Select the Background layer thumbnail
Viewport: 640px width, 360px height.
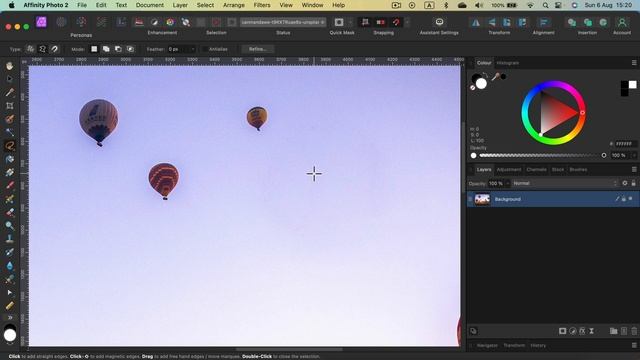(482, 199)
